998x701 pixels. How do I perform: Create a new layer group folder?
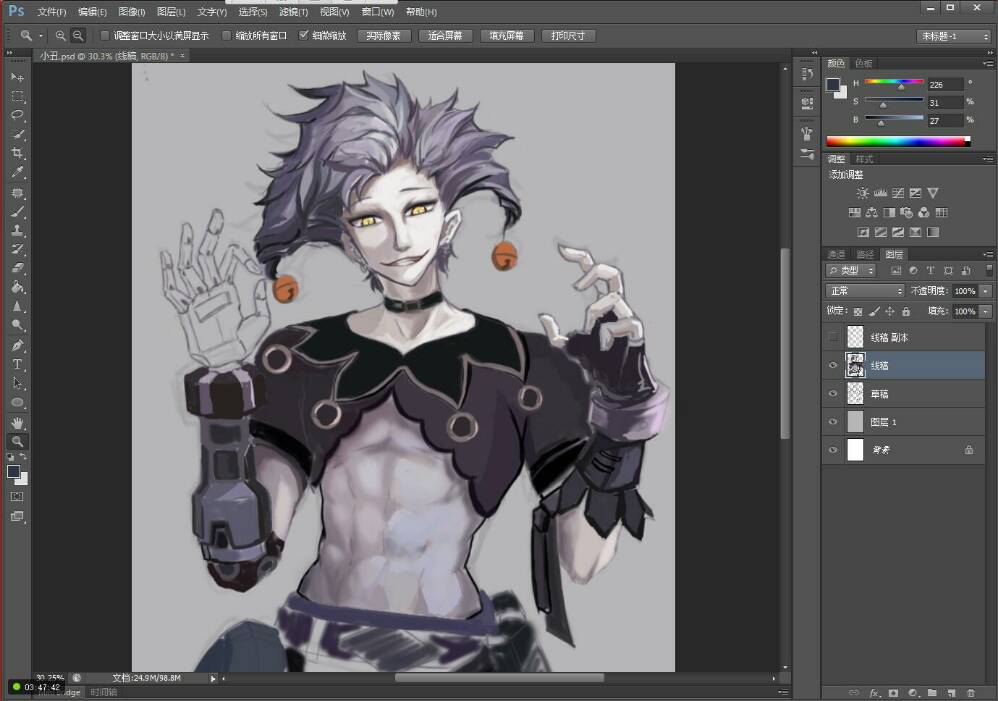(x=932, y=693)
